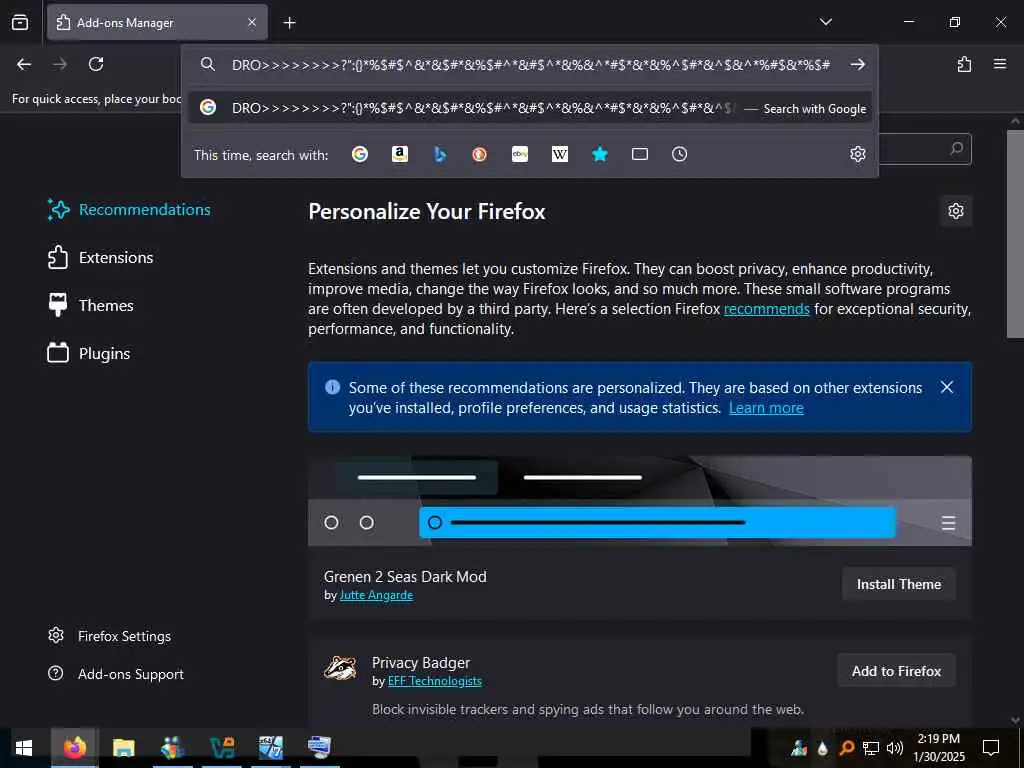Open Firefox Settings from sidebar
Image resolution: width=1024 pixels, height=768 pixels.
(x=109, y=636)
